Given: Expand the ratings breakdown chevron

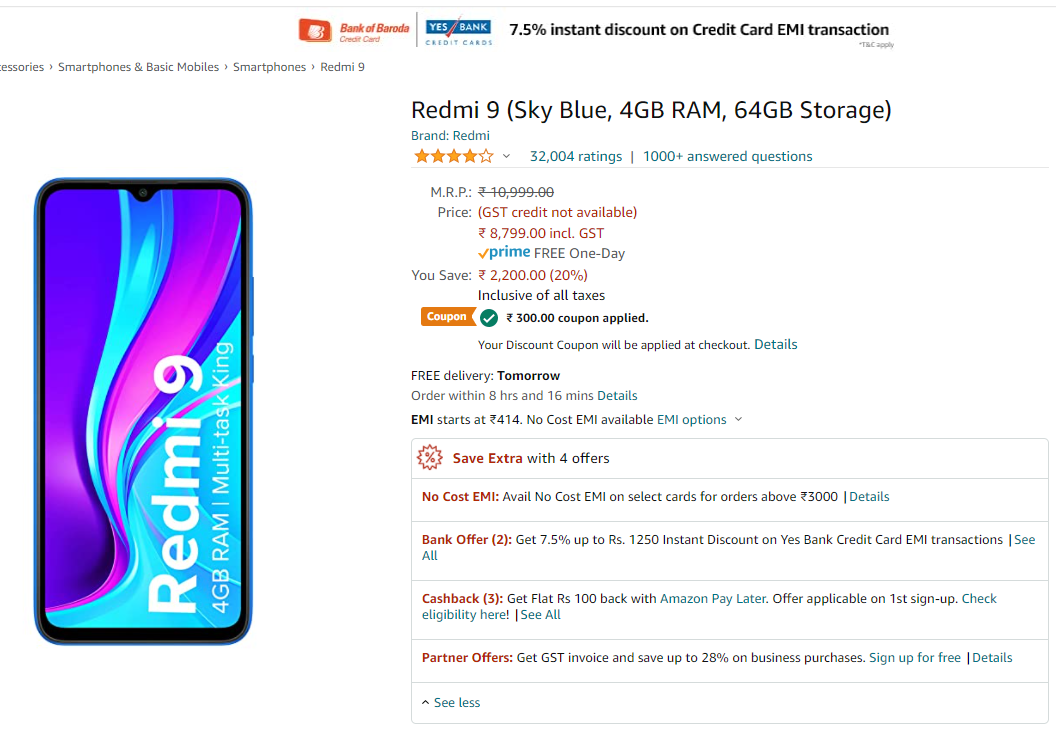Looking at the screenshot, I should 506,156.
